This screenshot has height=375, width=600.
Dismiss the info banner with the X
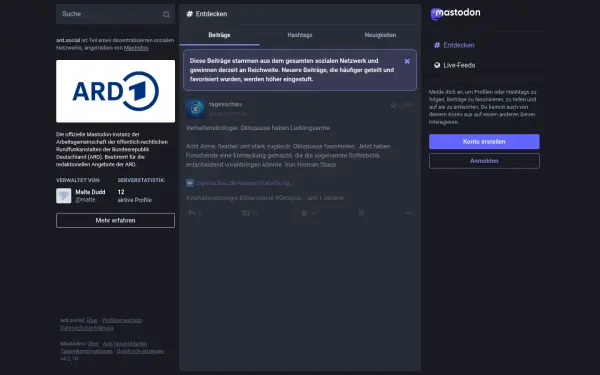pos(407,61)
